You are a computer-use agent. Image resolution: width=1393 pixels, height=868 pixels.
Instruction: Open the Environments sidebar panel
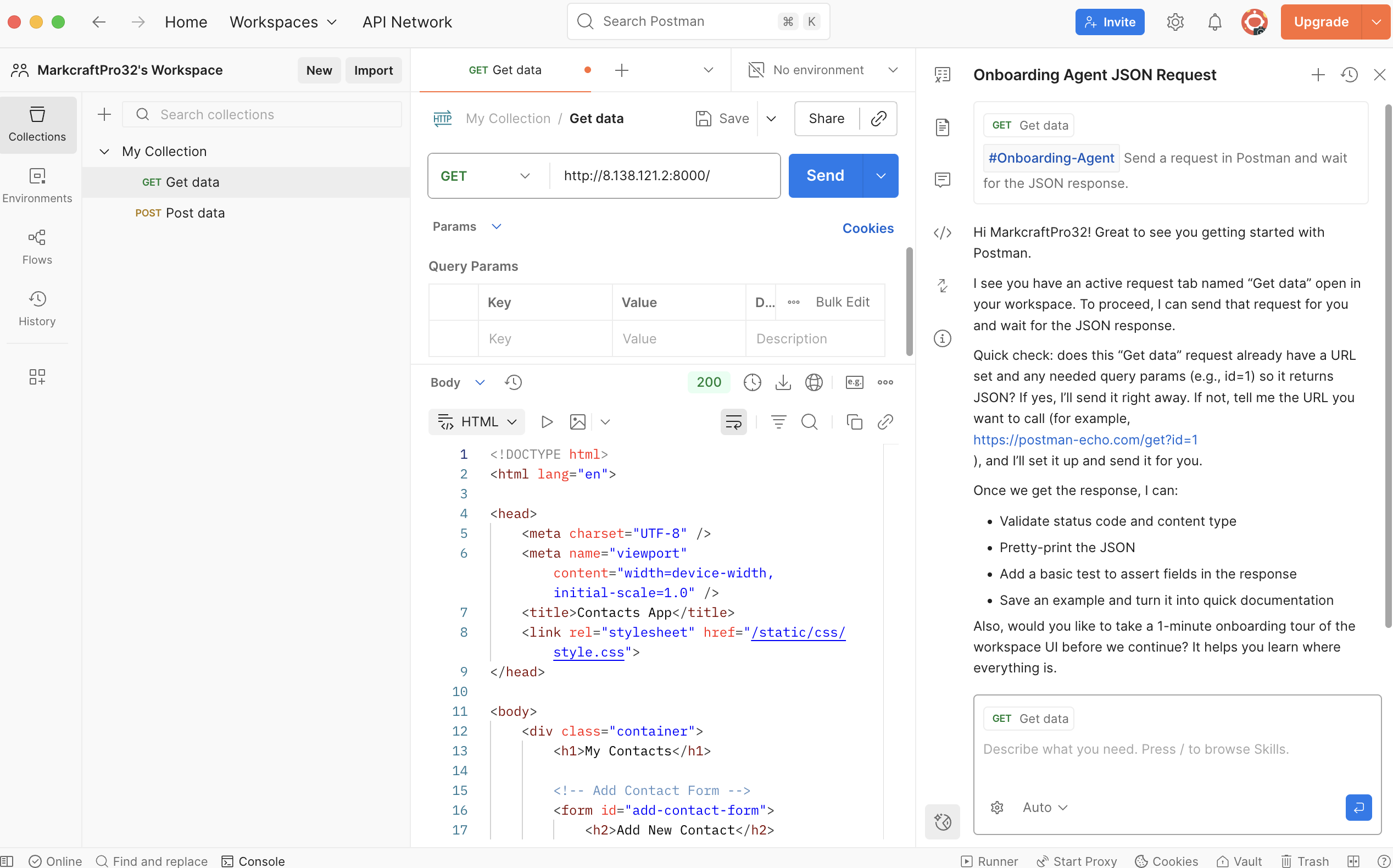click(x=37, y=186)
